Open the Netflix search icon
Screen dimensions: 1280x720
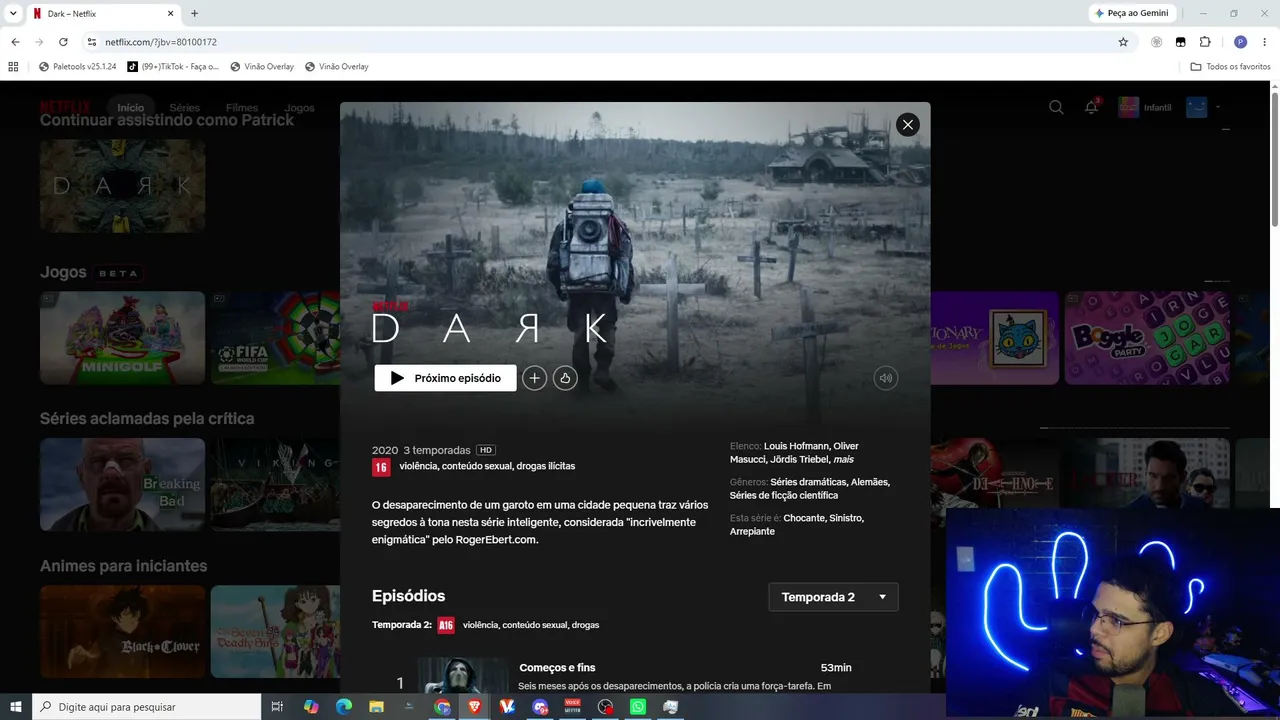coord(1056,107)
